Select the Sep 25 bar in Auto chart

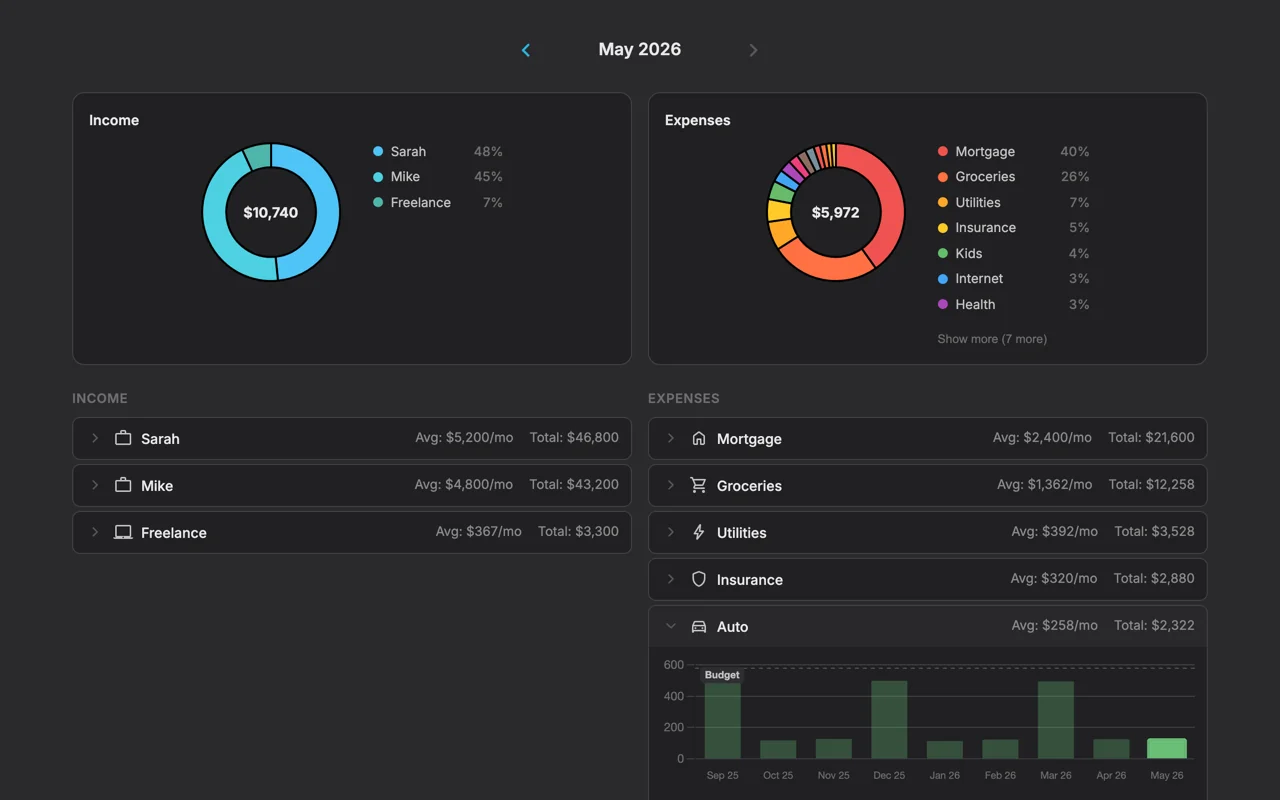click(723, 720)
